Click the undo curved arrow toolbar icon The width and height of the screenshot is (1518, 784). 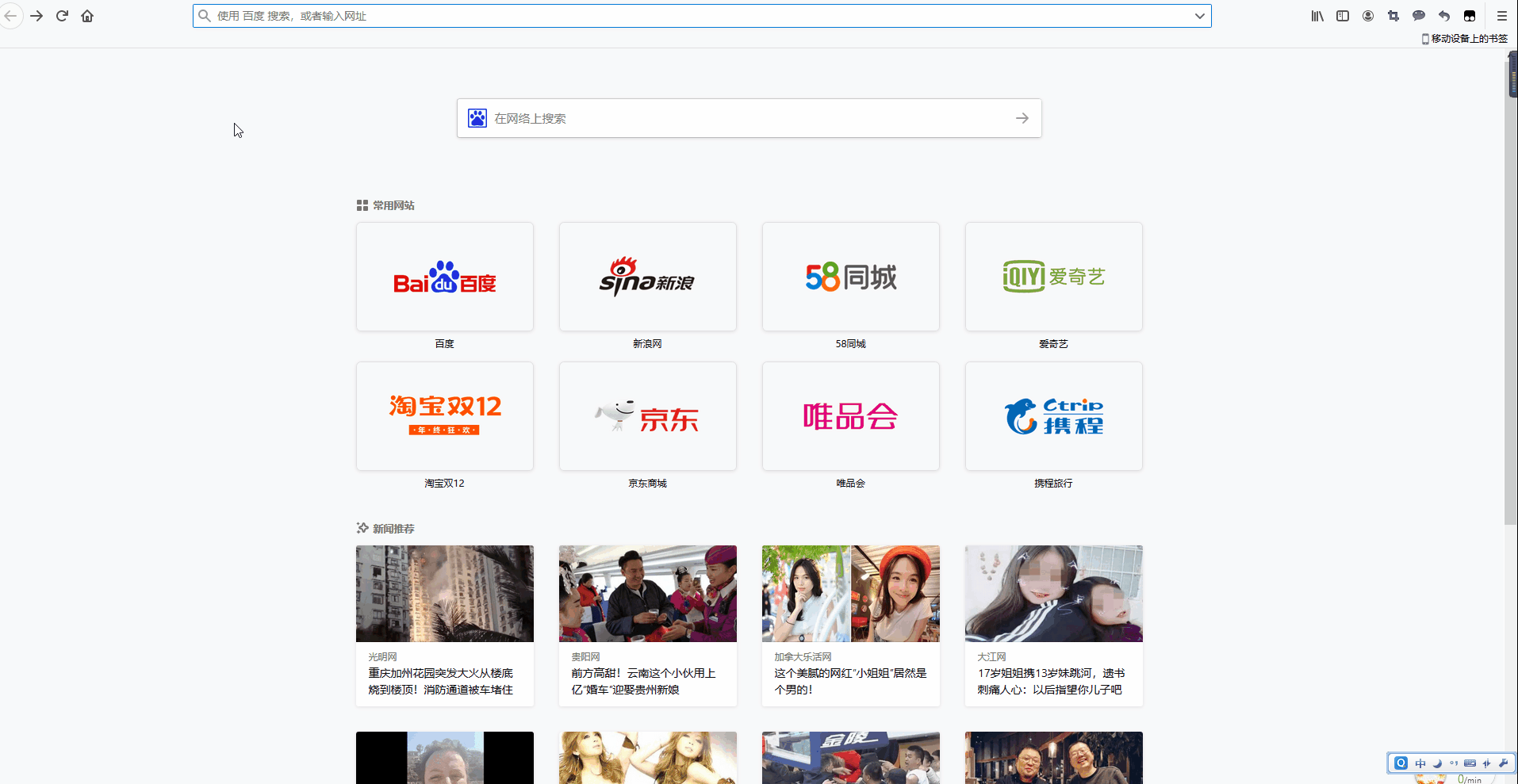click(1444, 16)
